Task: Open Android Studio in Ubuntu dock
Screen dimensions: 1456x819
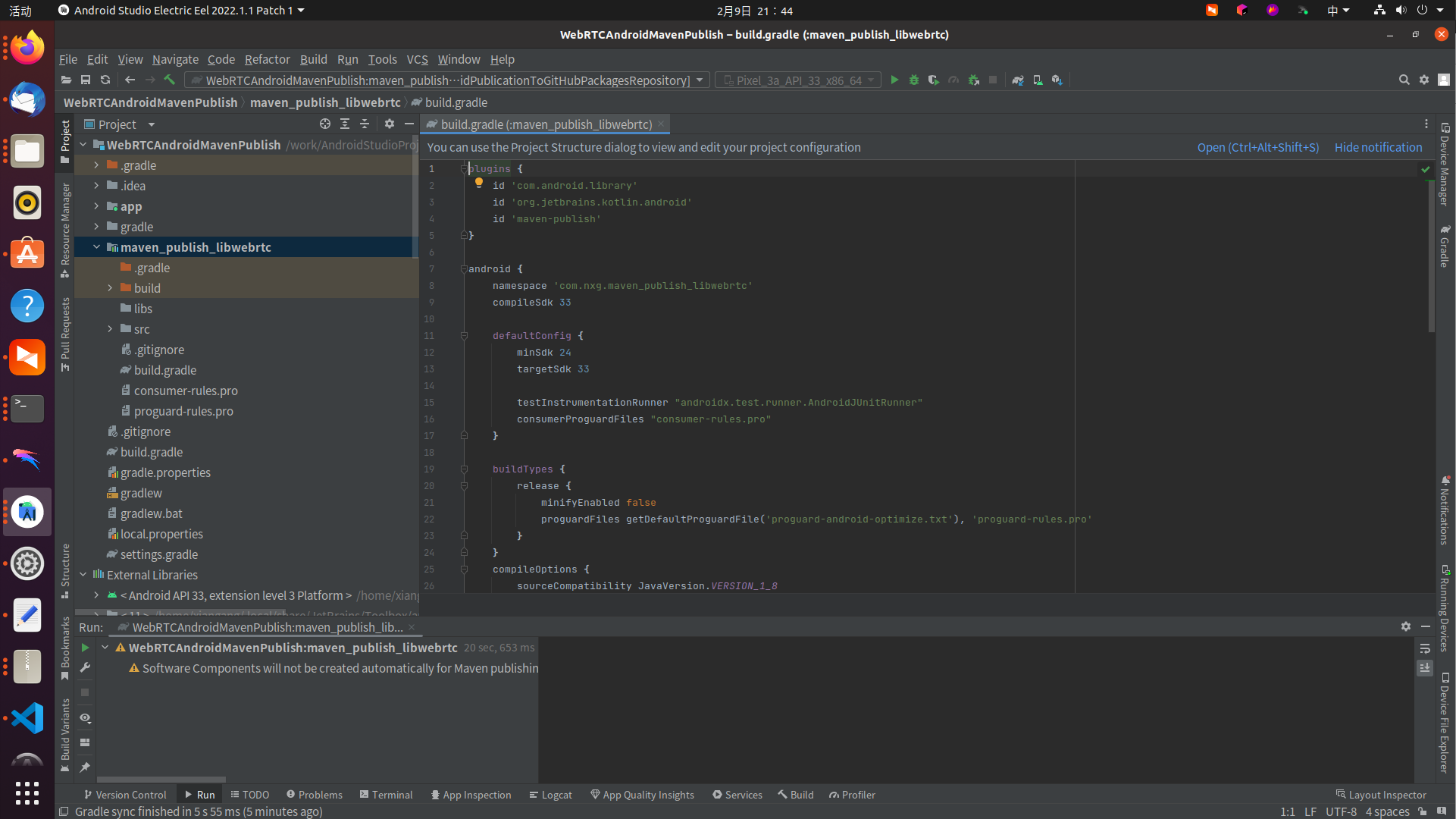Action: coord(27,512)
